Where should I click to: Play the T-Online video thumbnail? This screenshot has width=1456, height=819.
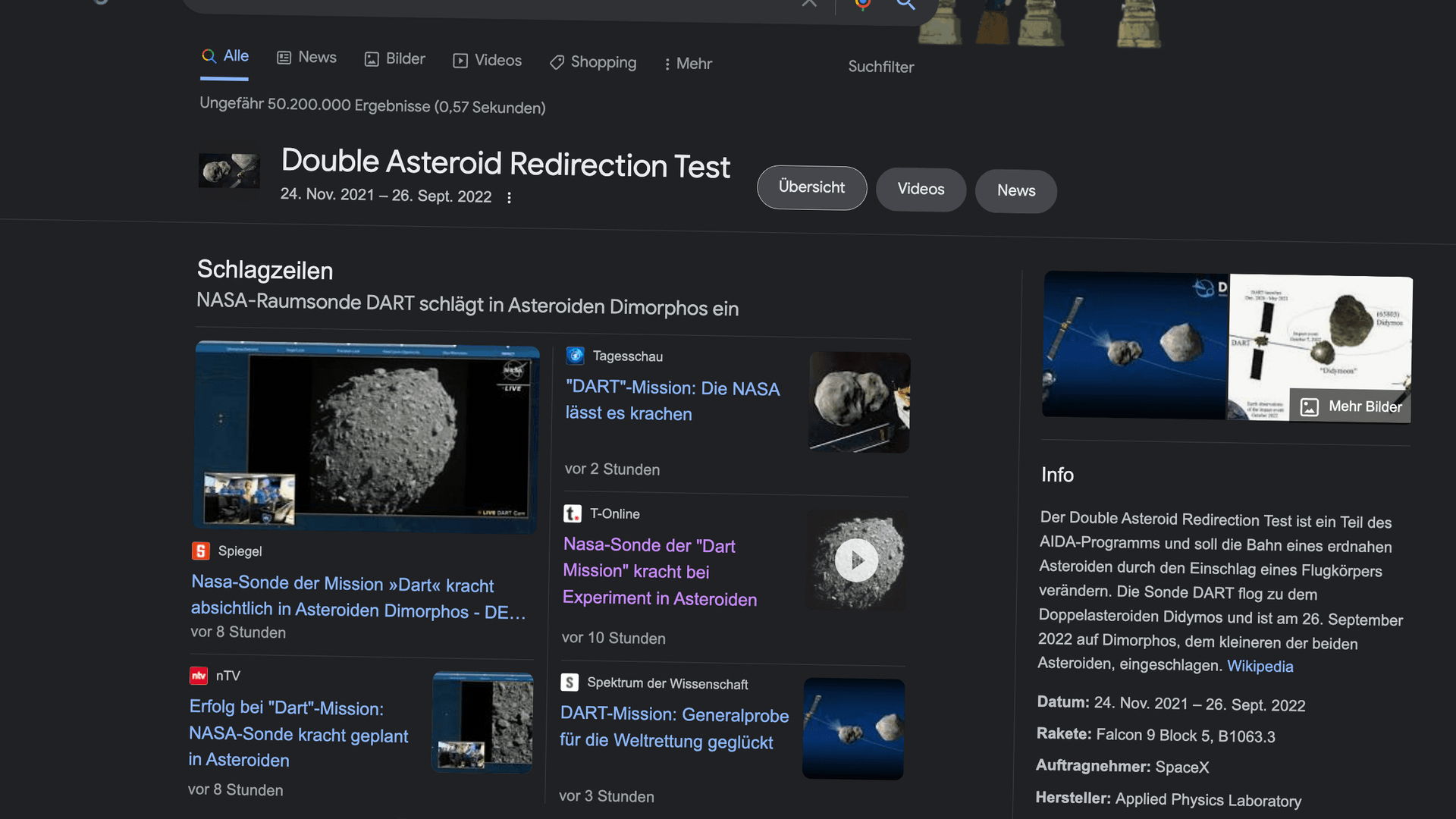(x=856, y=560)
